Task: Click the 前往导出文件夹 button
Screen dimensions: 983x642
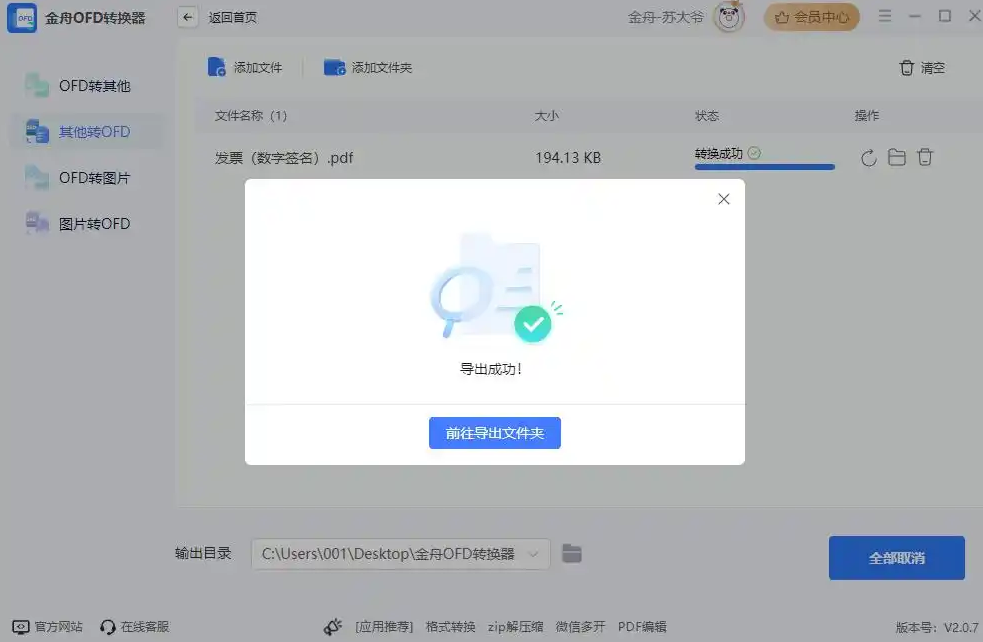Action: click(x=495, y=433)
